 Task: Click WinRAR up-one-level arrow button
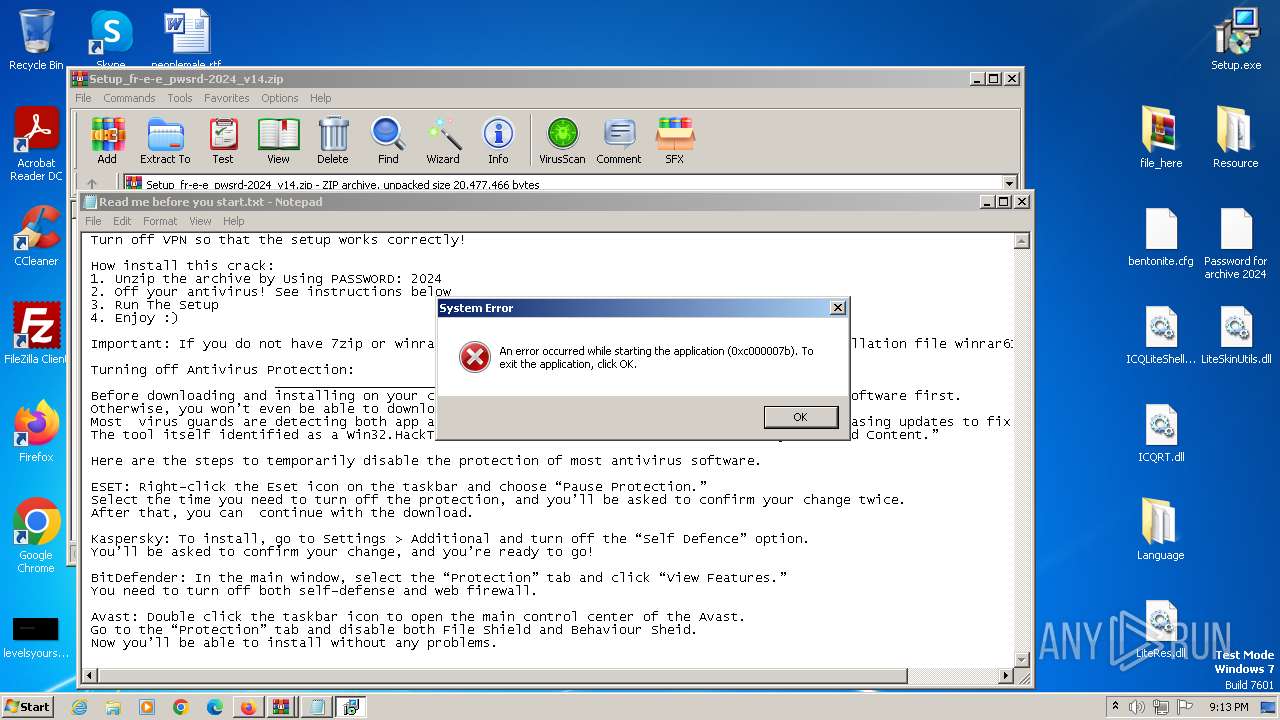coord(92,184)
